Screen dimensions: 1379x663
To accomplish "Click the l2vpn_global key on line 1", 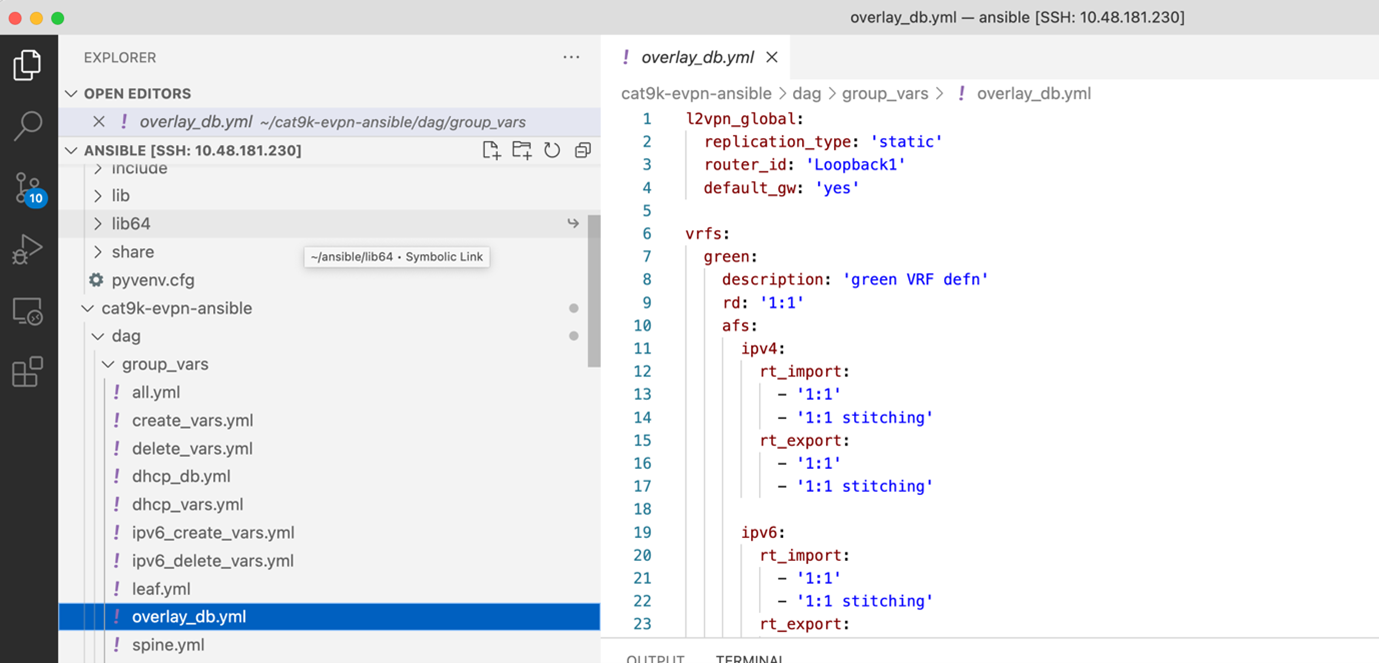I will 740,119.
